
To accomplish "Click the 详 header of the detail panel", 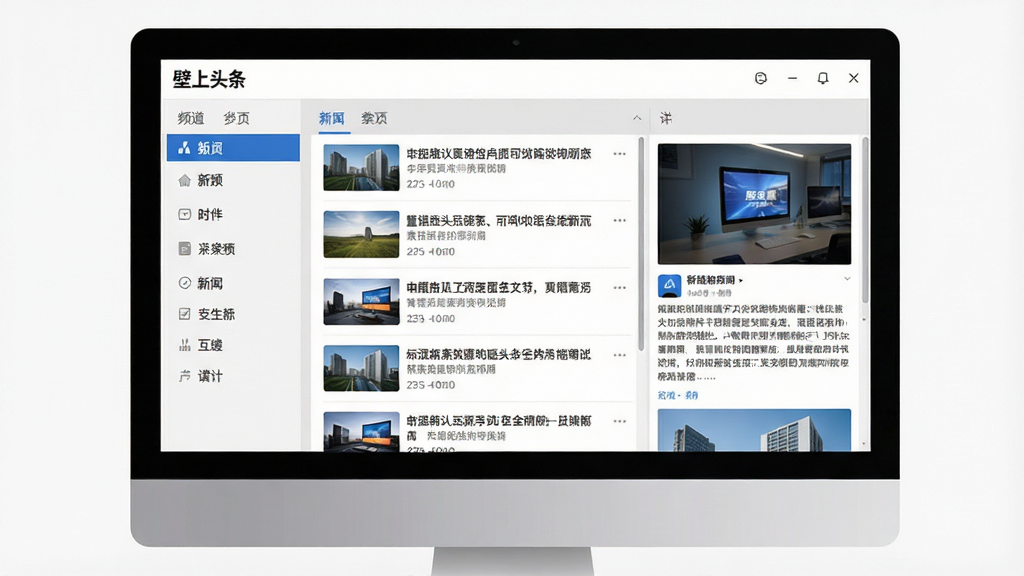I will 665,118.
